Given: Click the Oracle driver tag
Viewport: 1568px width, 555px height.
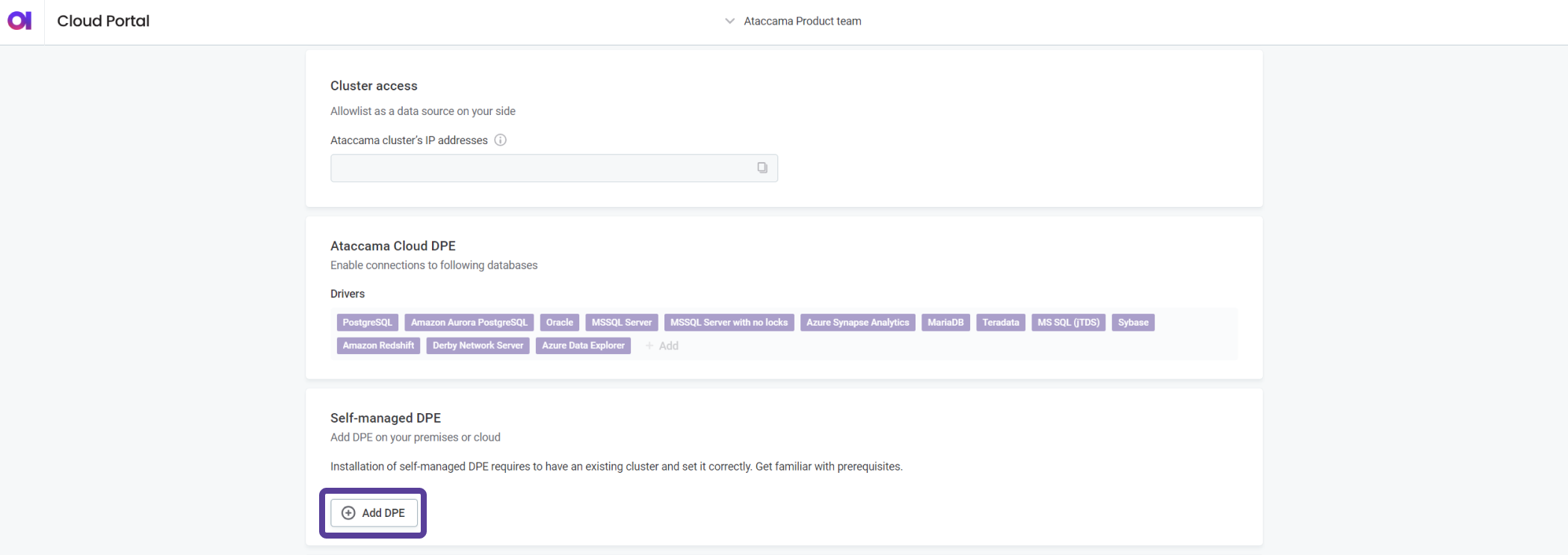Looking at the screenshot, I should pyautogui.click(x=559, y=323).
